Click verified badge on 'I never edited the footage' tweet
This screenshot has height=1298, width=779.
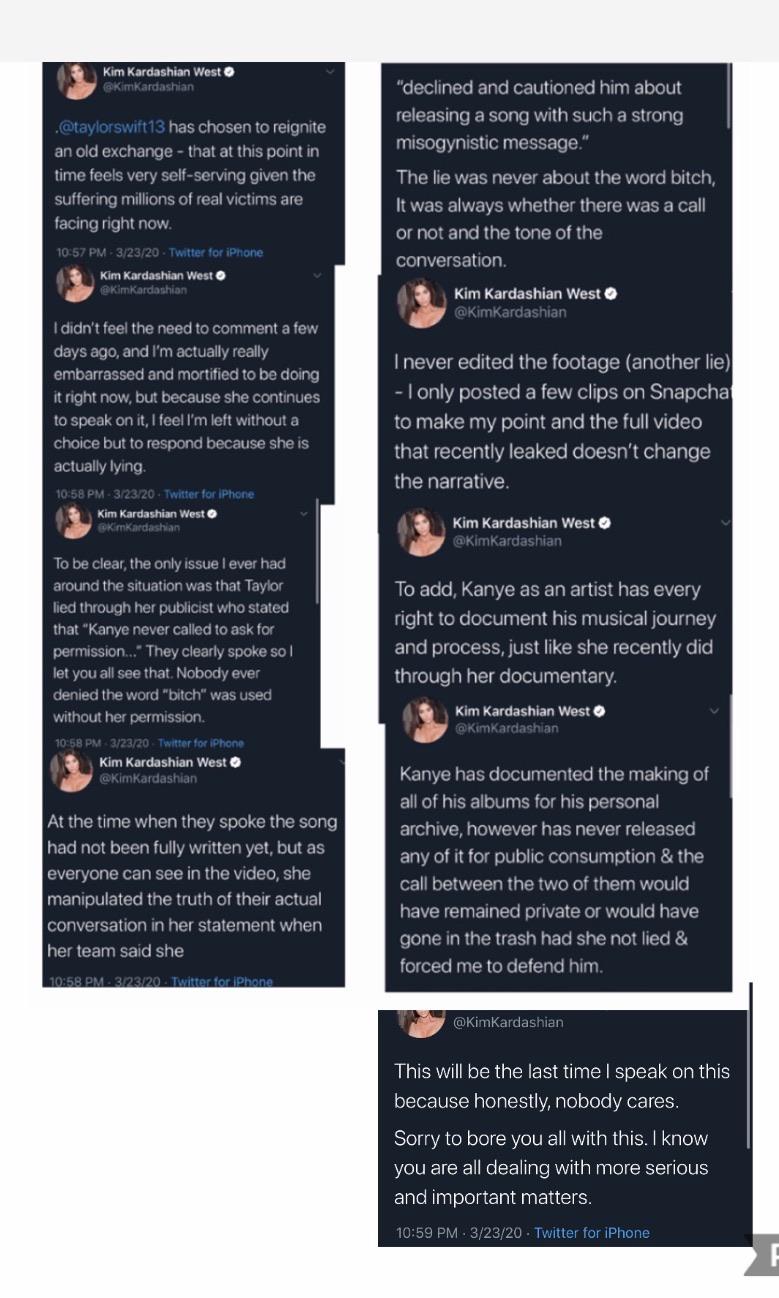pyautogui.click(x=611, y=294)
